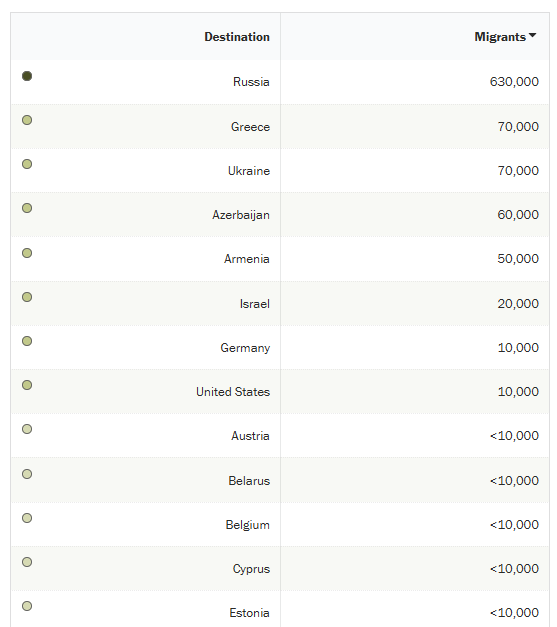557x627 pixels.
Task: Select the pale dot beside Austria
Action: click(27, 429)
